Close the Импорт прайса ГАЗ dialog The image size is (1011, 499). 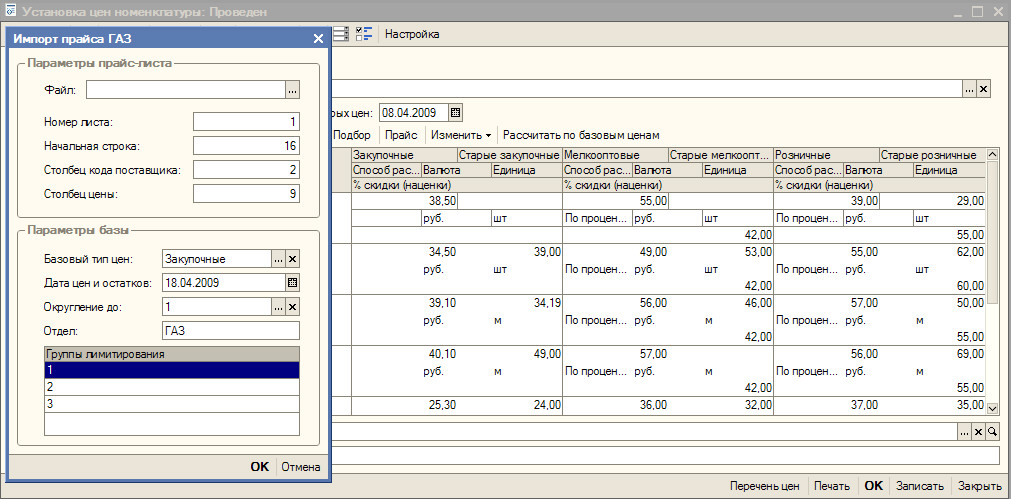point(318,39)
